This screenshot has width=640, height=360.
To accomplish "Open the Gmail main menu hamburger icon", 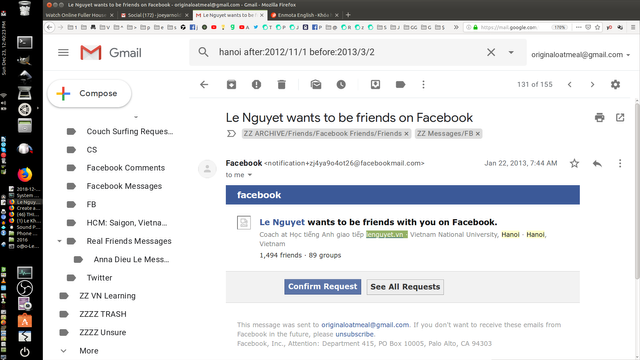I will pyautogui.click(x=63, y=53).
